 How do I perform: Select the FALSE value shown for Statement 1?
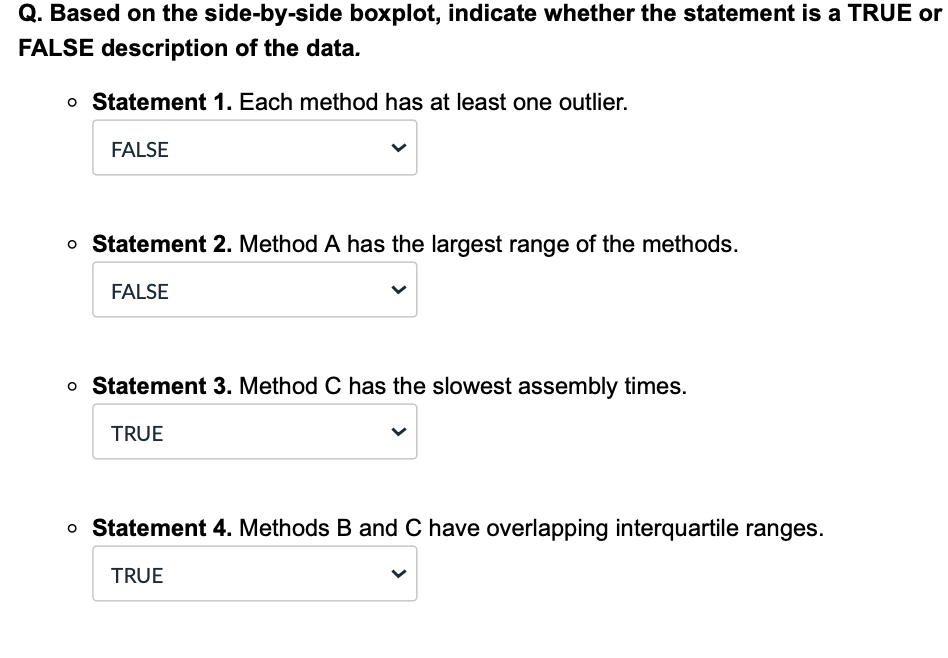138,149
